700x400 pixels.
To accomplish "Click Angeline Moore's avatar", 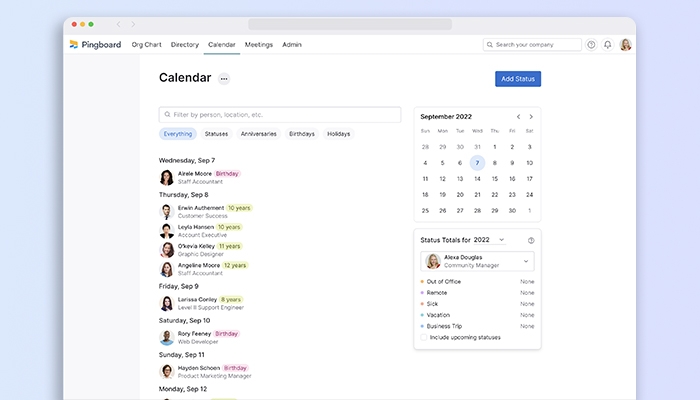I will click(167, 269).
